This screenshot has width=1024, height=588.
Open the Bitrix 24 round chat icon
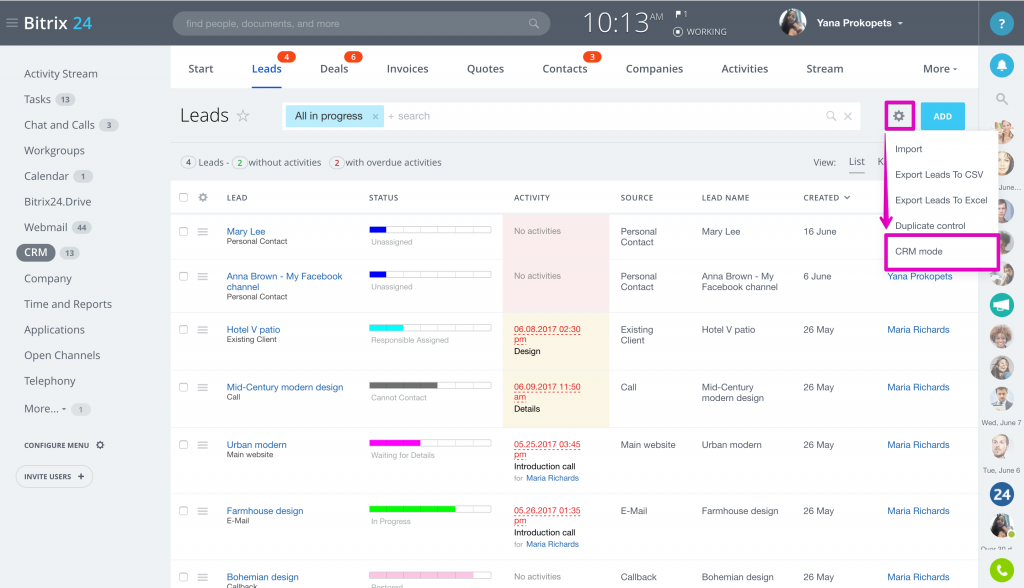coord(1001,495)
